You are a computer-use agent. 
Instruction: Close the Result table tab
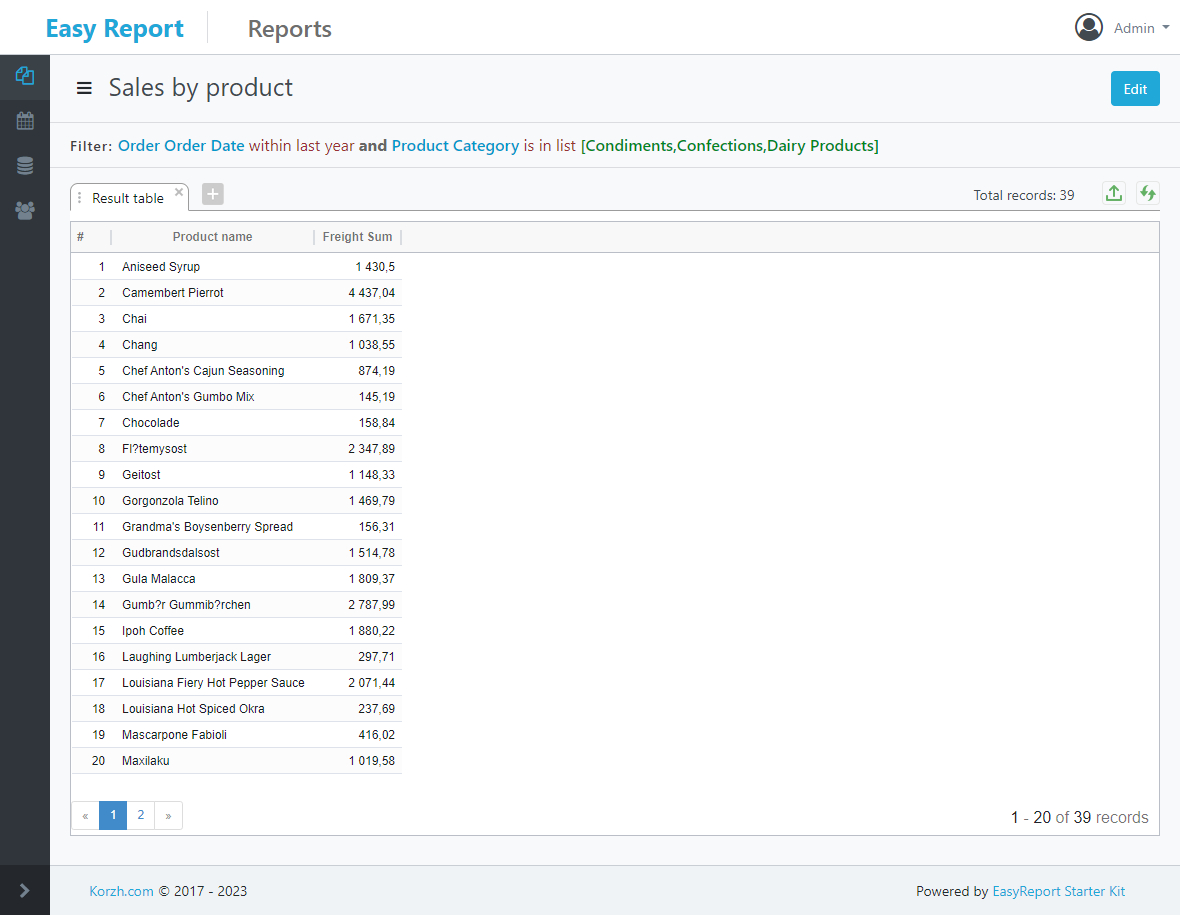tap(179, 190)
